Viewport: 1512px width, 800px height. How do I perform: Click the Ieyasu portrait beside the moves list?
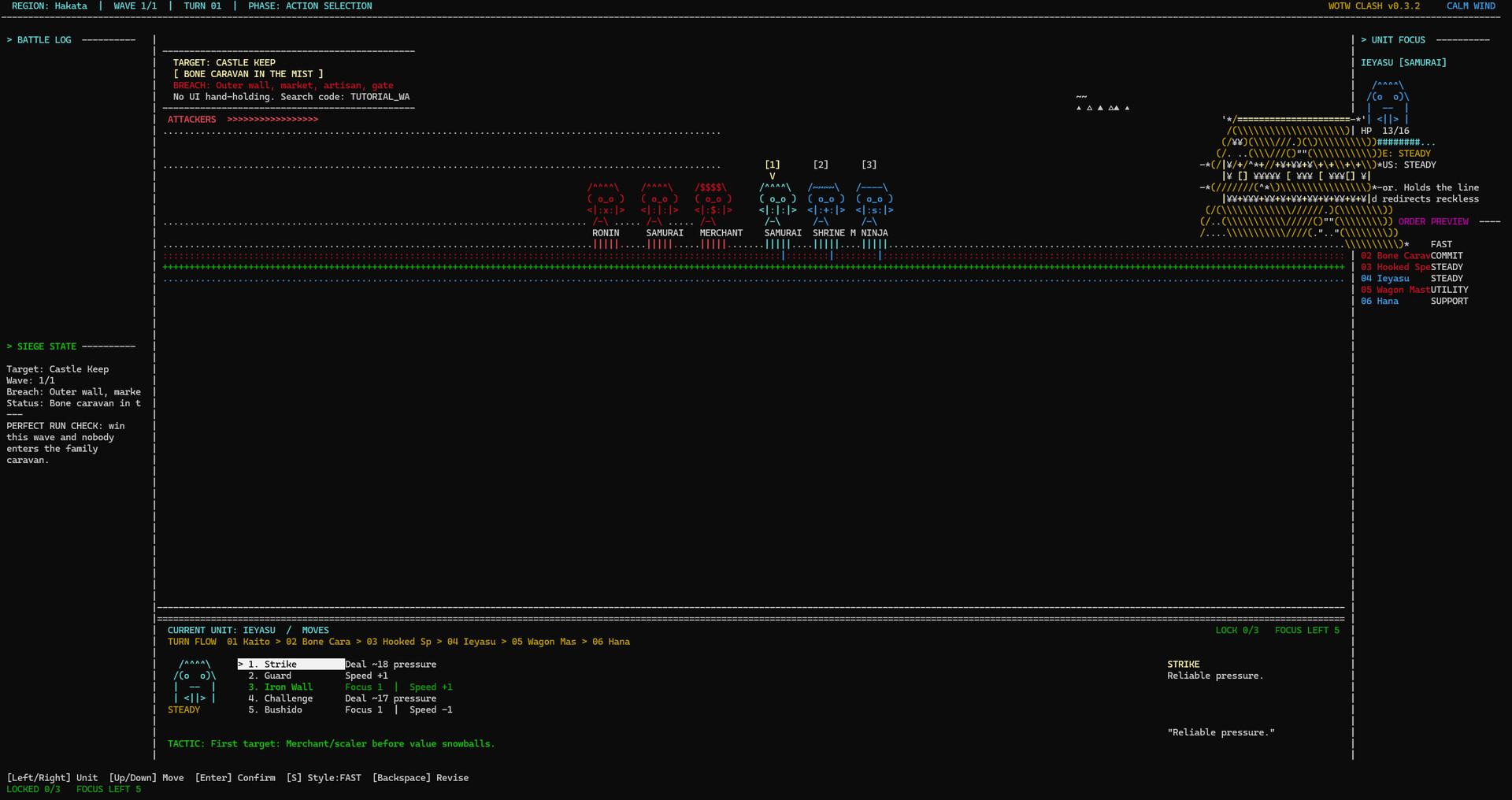pos(195,681)
